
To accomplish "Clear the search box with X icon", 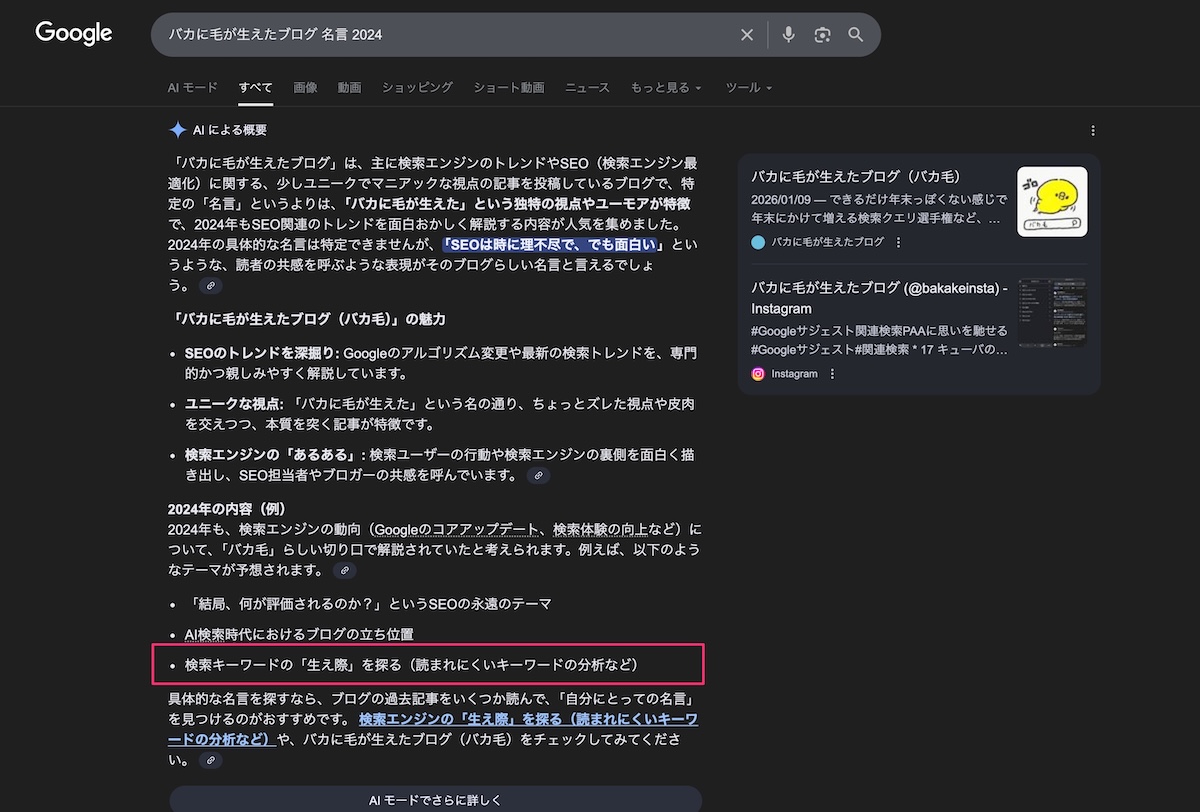I will (x=747, y=35).
